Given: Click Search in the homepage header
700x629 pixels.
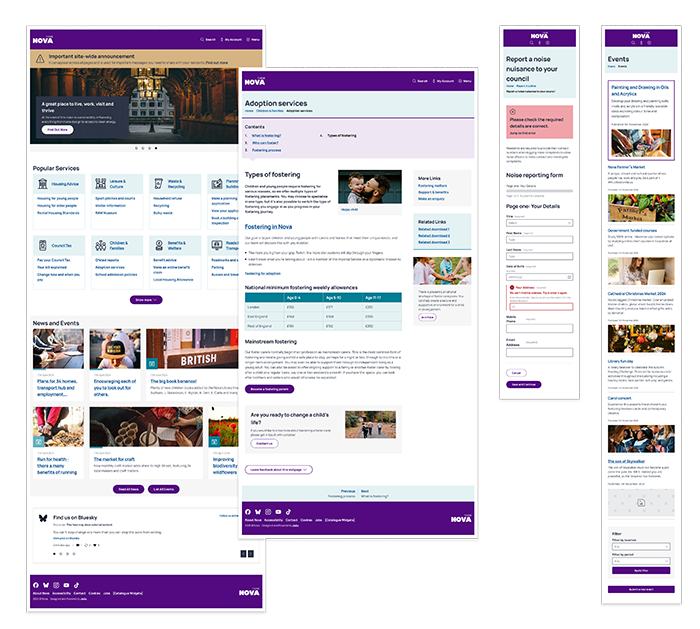Looking at the screenshot, I should click(208, 40).
